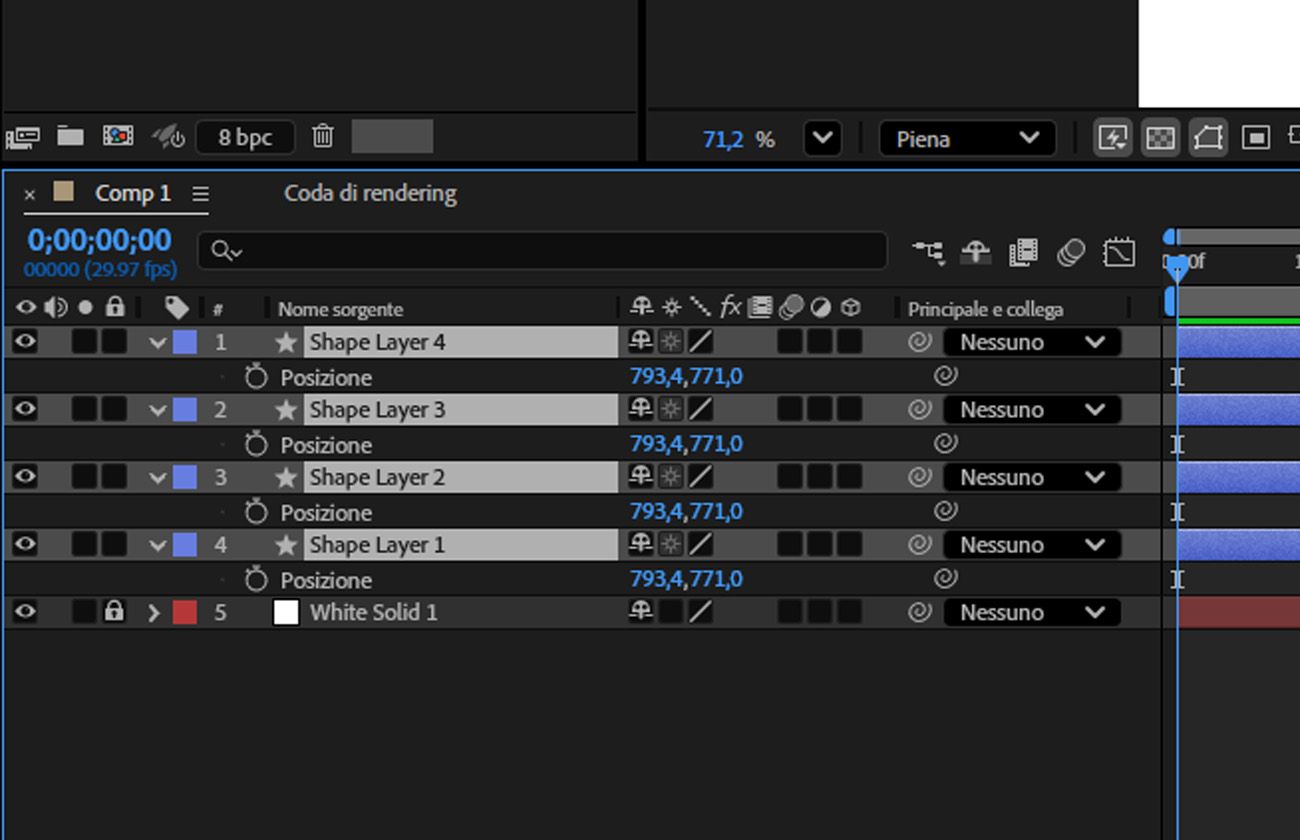Open the Piena resolution dropdown
1300x840 pixels.
[x=967, y=139]
